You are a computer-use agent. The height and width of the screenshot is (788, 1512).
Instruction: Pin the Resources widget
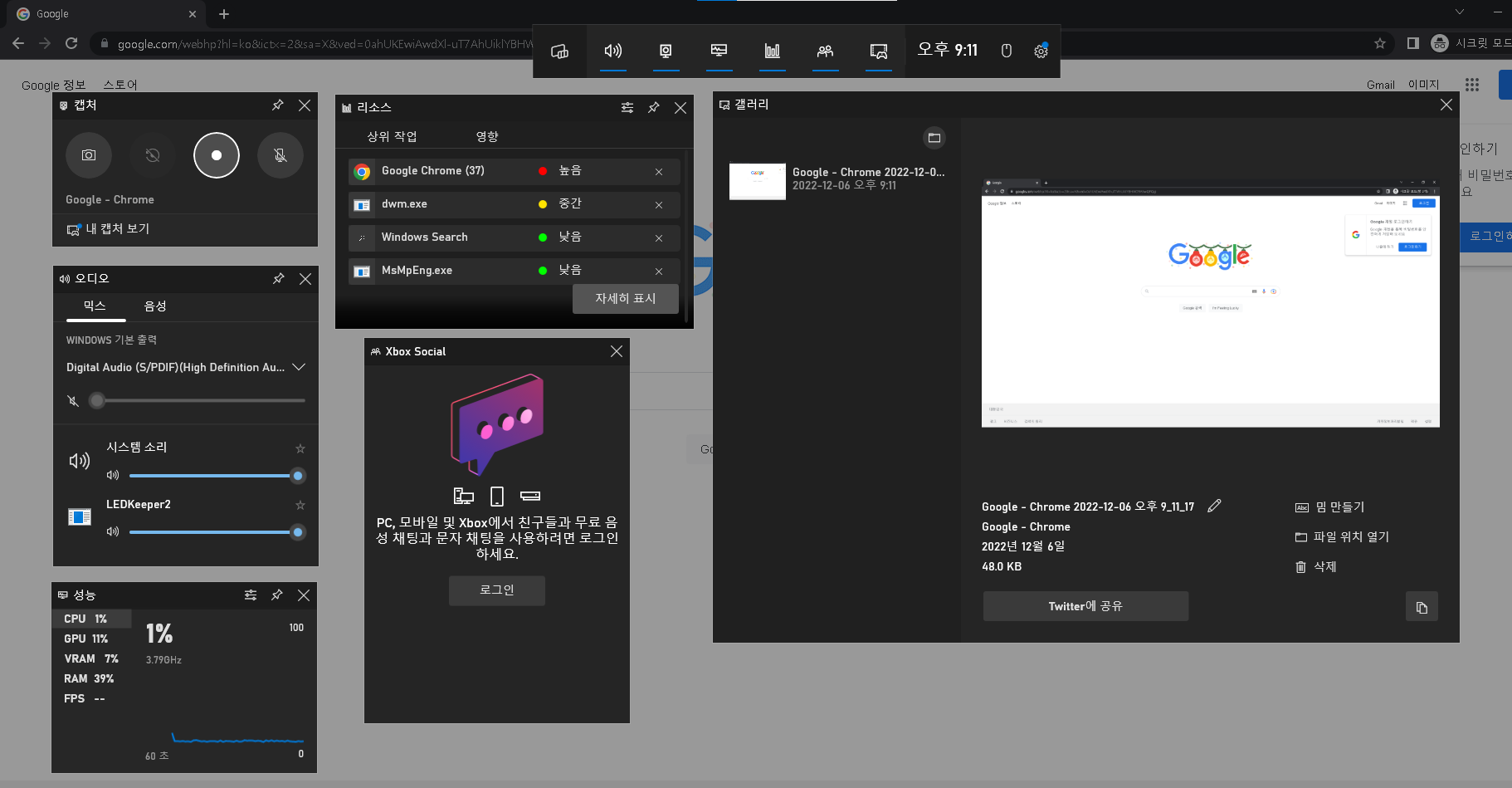point(654,108)
